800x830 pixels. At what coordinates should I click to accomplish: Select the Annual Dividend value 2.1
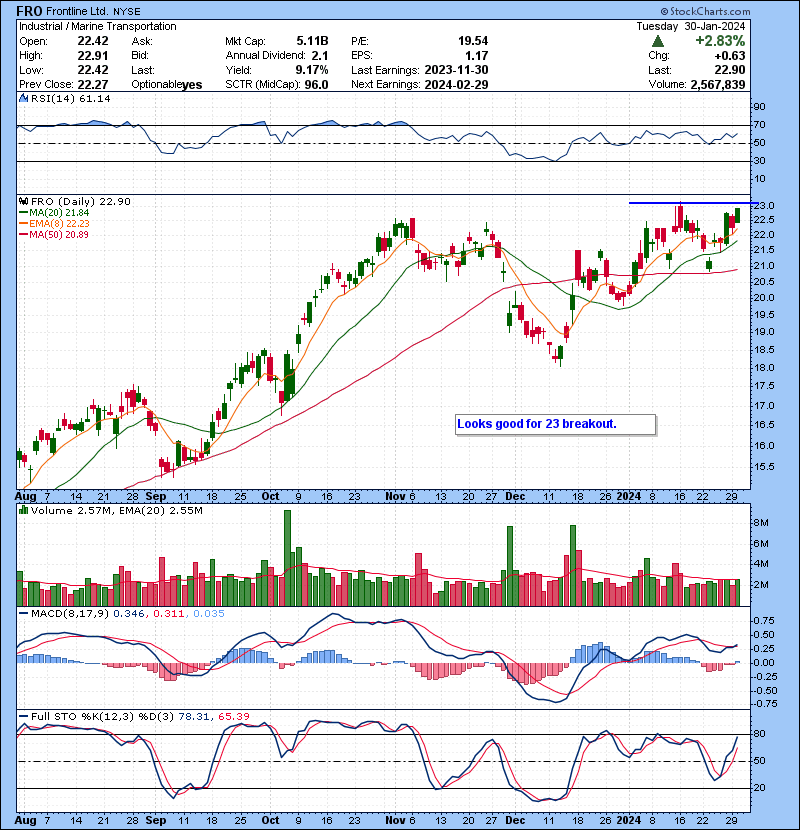click(320, 56)
